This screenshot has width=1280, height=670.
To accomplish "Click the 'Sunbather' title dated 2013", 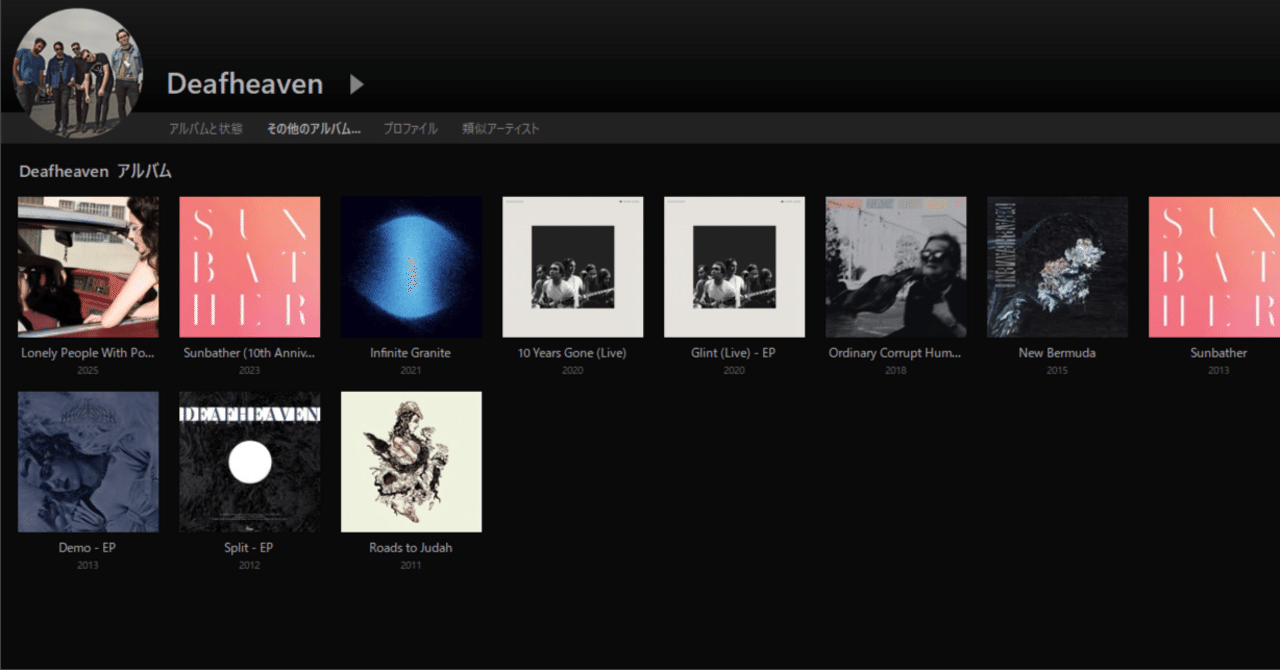I will pyautogui.click(x=1218, y=353).
